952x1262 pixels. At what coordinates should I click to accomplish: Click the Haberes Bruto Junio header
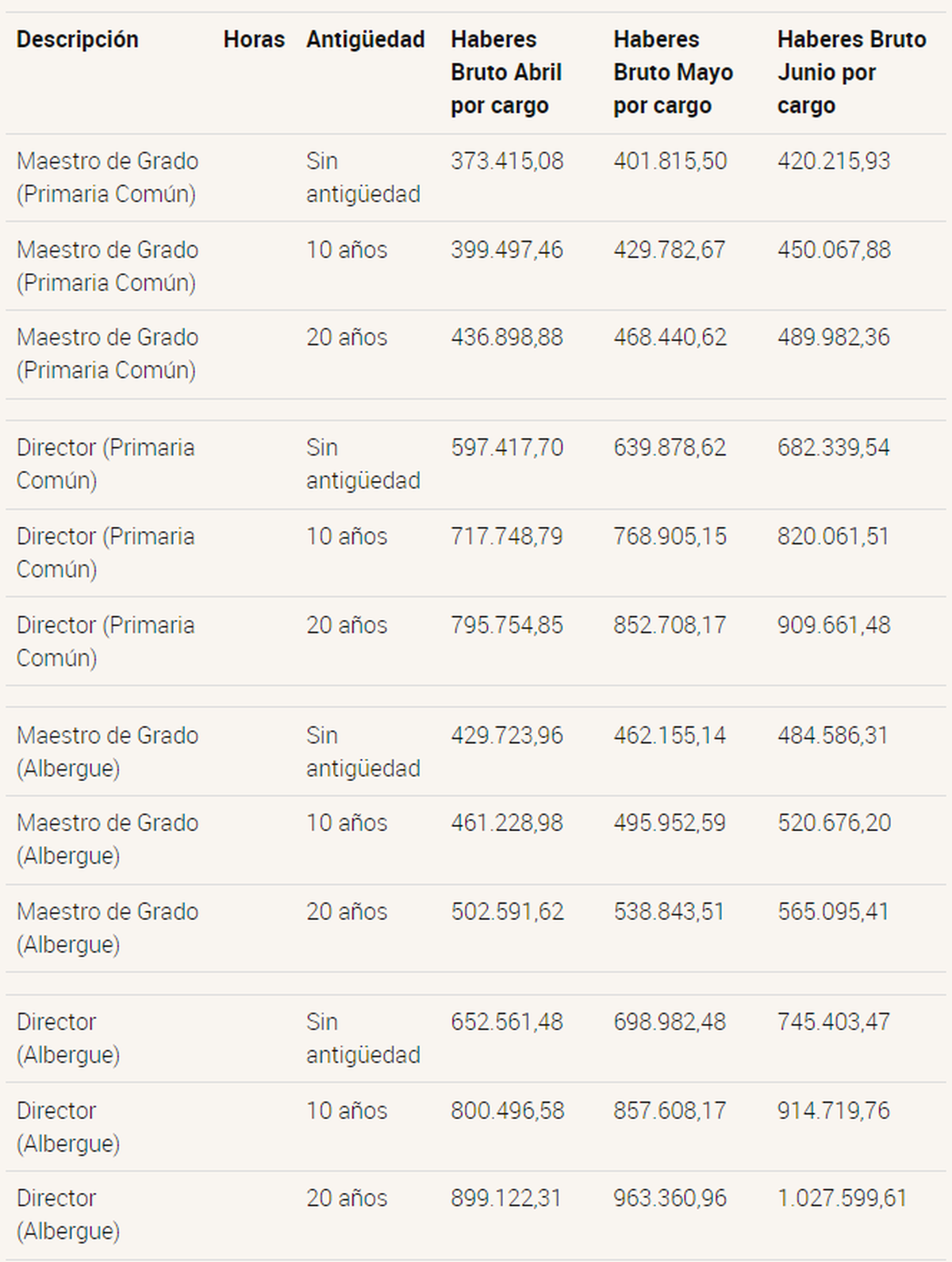click(851, 72)
